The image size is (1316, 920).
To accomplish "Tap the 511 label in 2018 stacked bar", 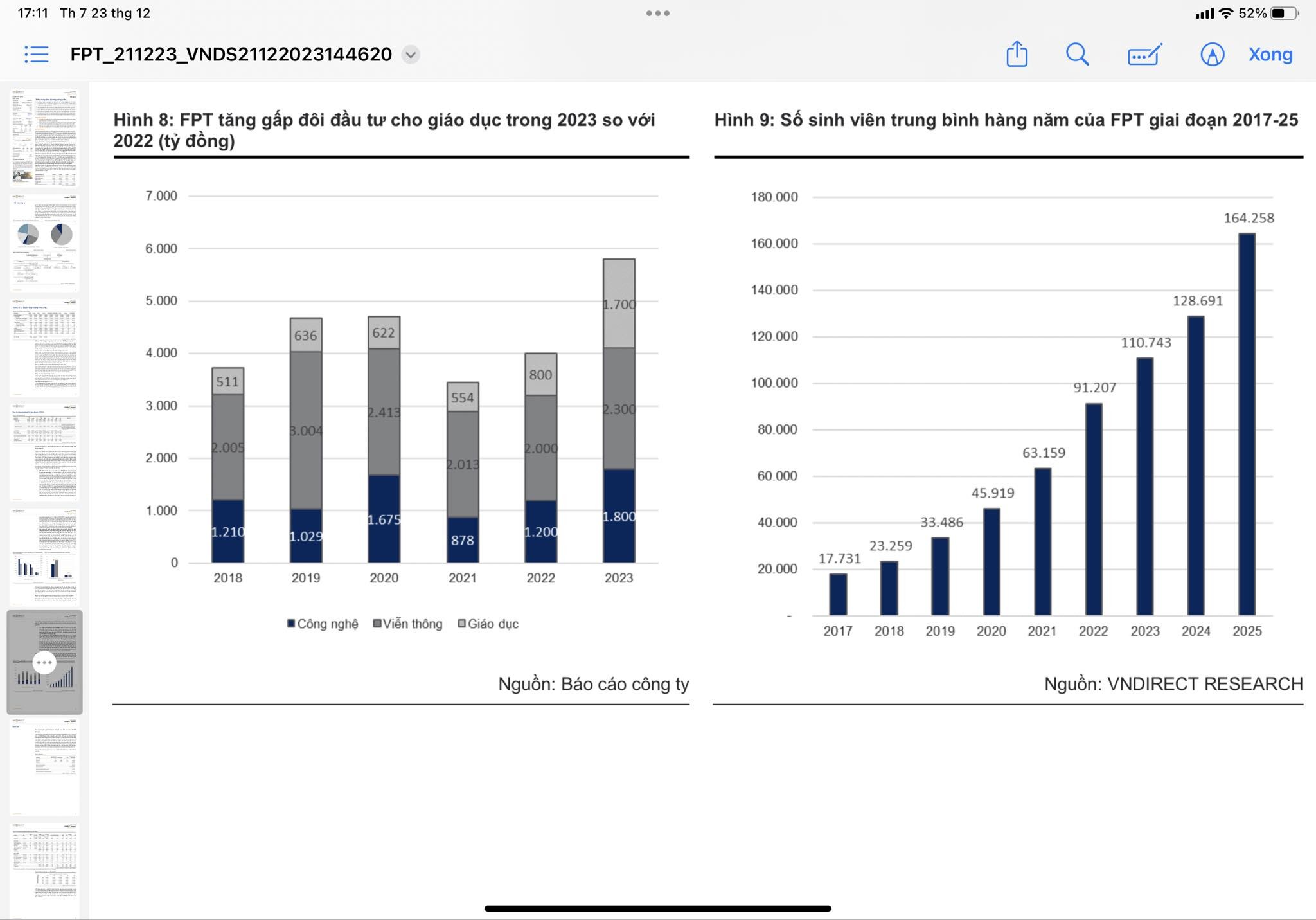I will [x=227, y=382].
